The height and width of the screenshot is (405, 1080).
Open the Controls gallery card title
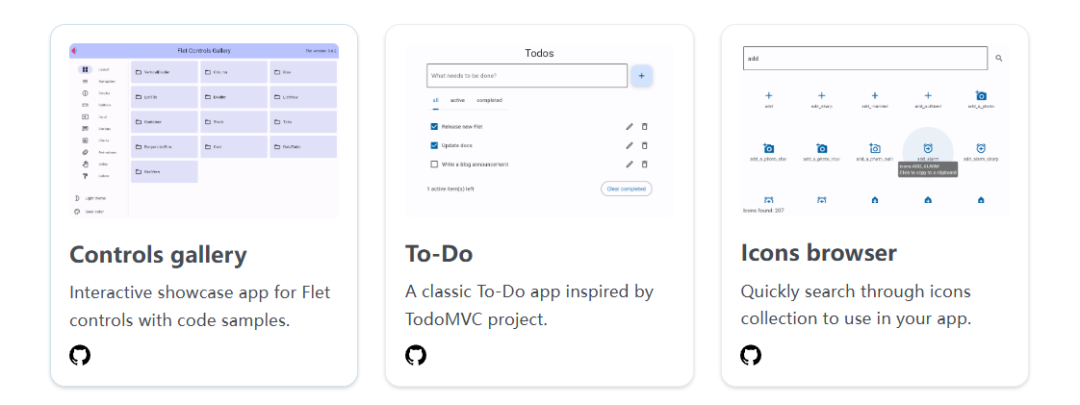[x=158, y=254]
